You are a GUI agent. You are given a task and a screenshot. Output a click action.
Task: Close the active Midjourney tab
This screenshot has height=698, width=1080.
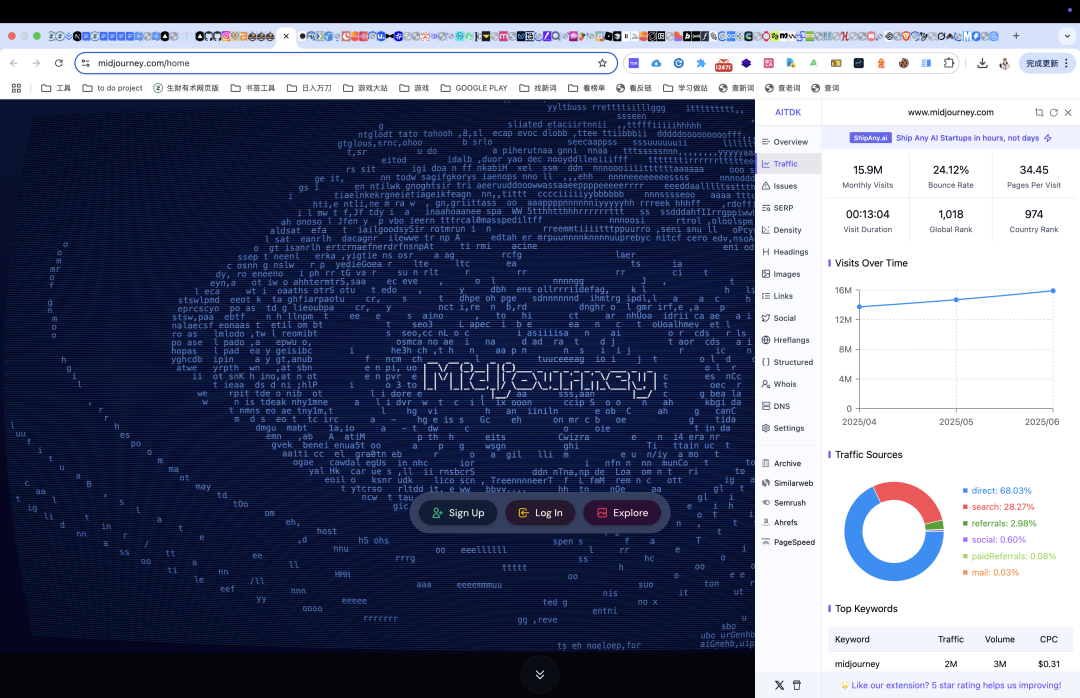coord(287,36)
